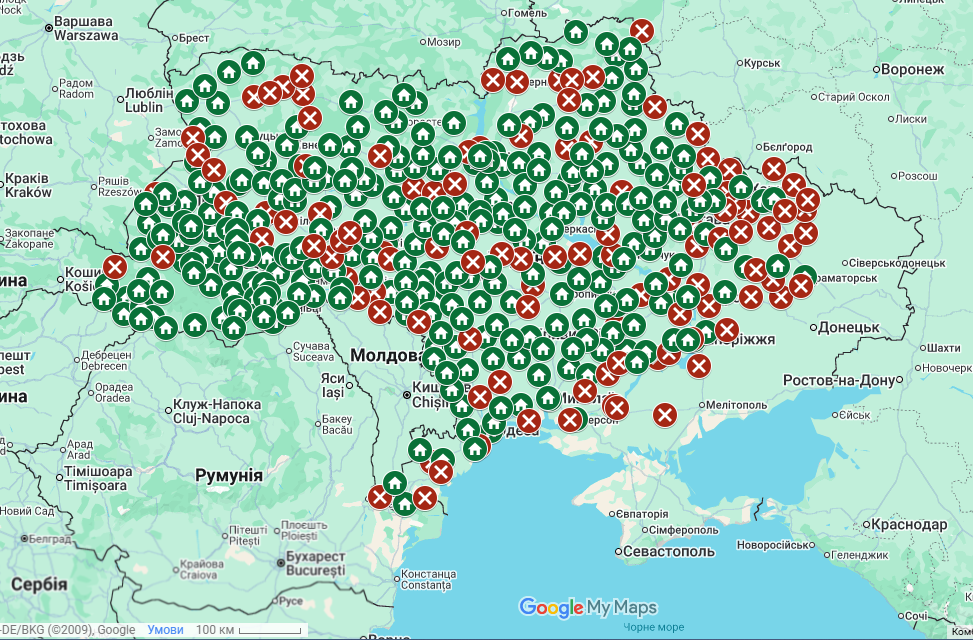Click the Google copyright attribution text
The image size is (973, 640).
point(68,629)
